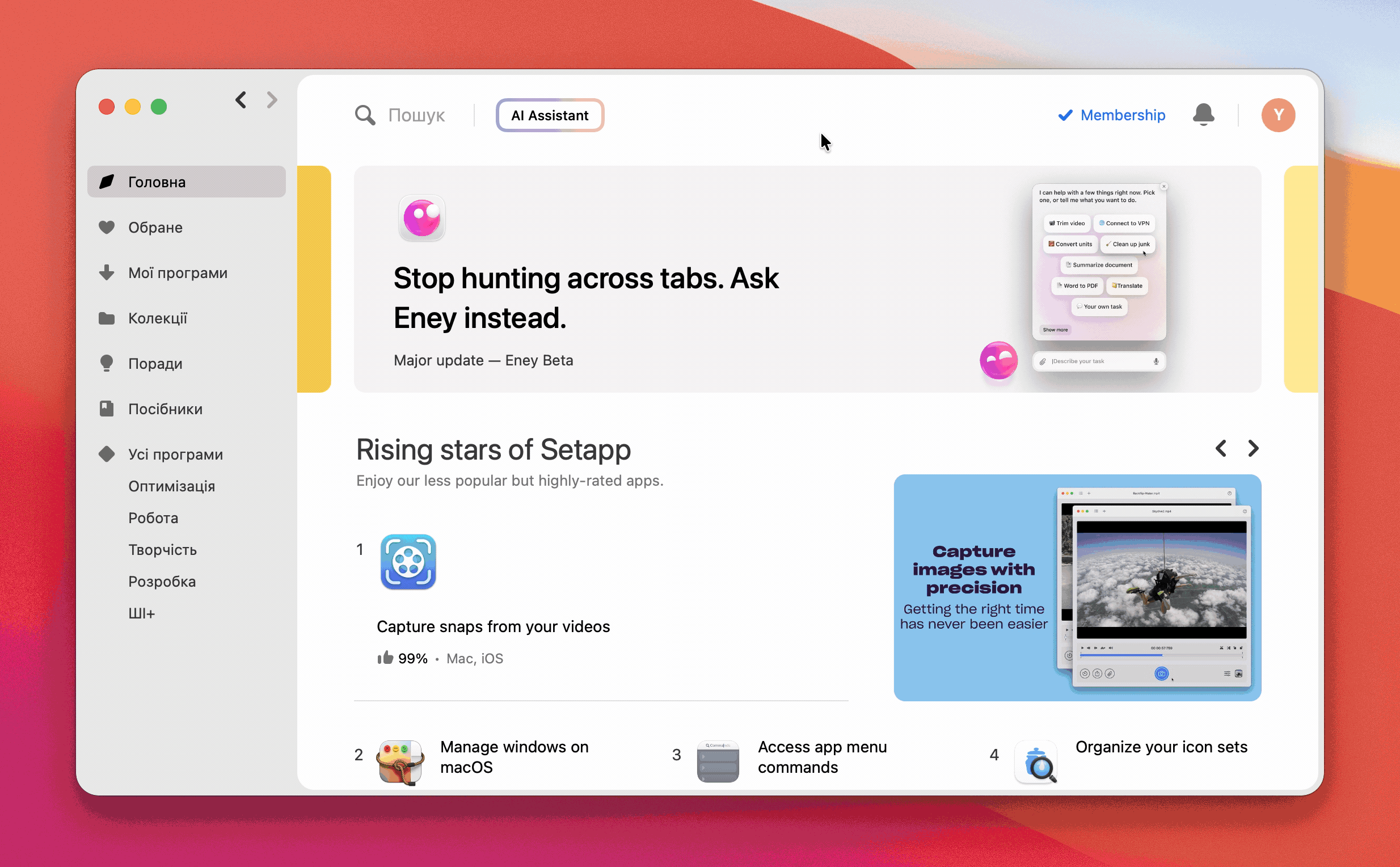Open the window manager app icon ranked 2

(400, 762)
